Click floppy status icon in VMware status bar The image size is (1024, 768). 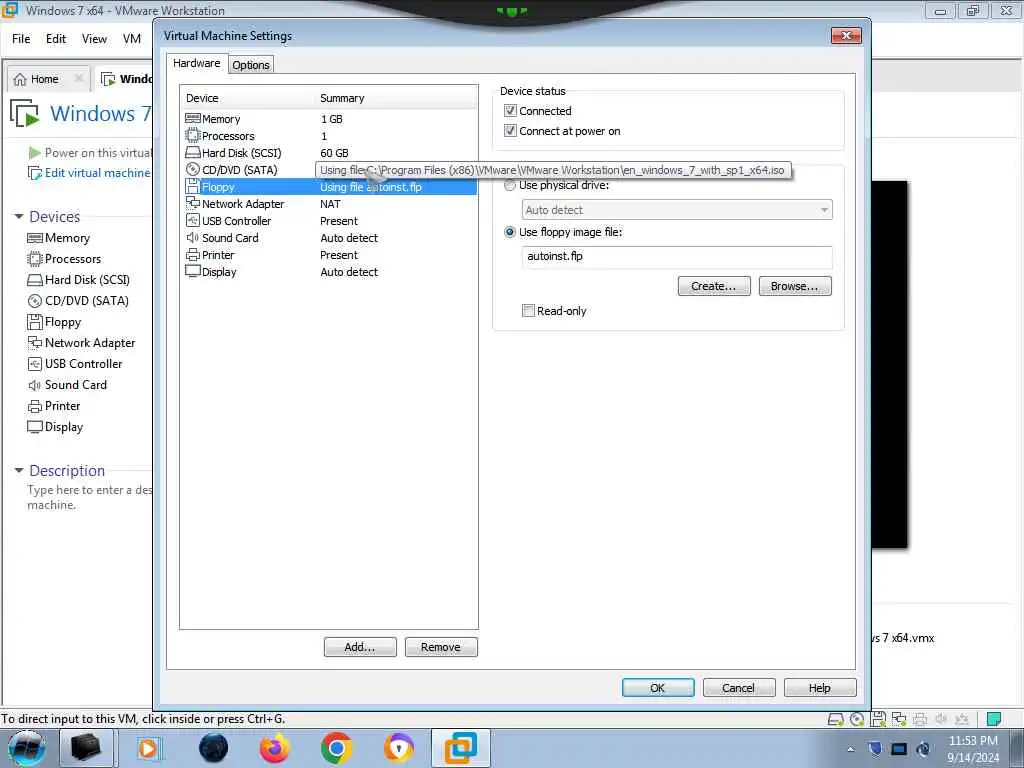coord(878,719)
